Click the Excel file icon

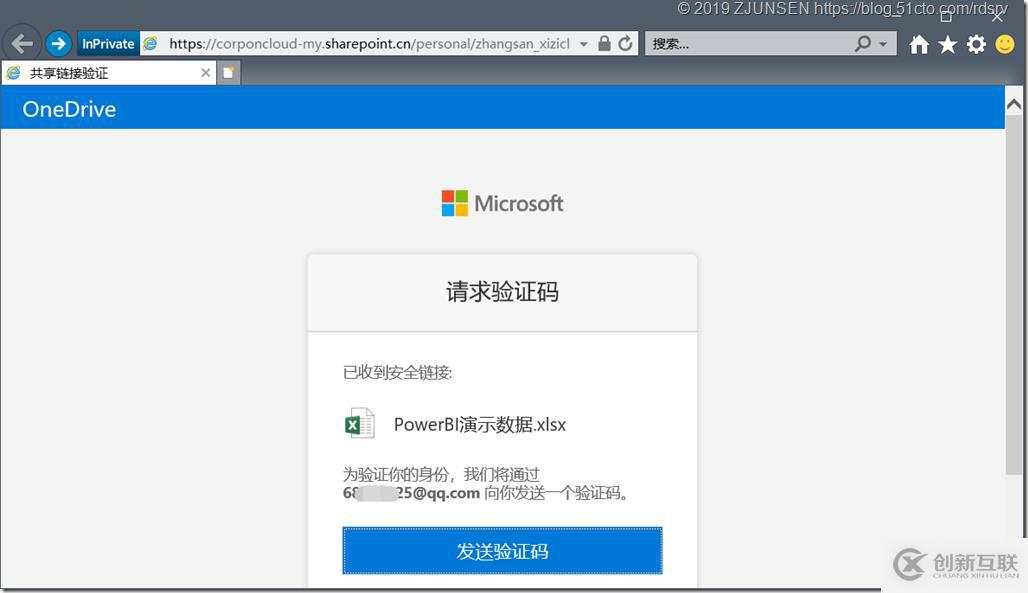pos(359,424)
